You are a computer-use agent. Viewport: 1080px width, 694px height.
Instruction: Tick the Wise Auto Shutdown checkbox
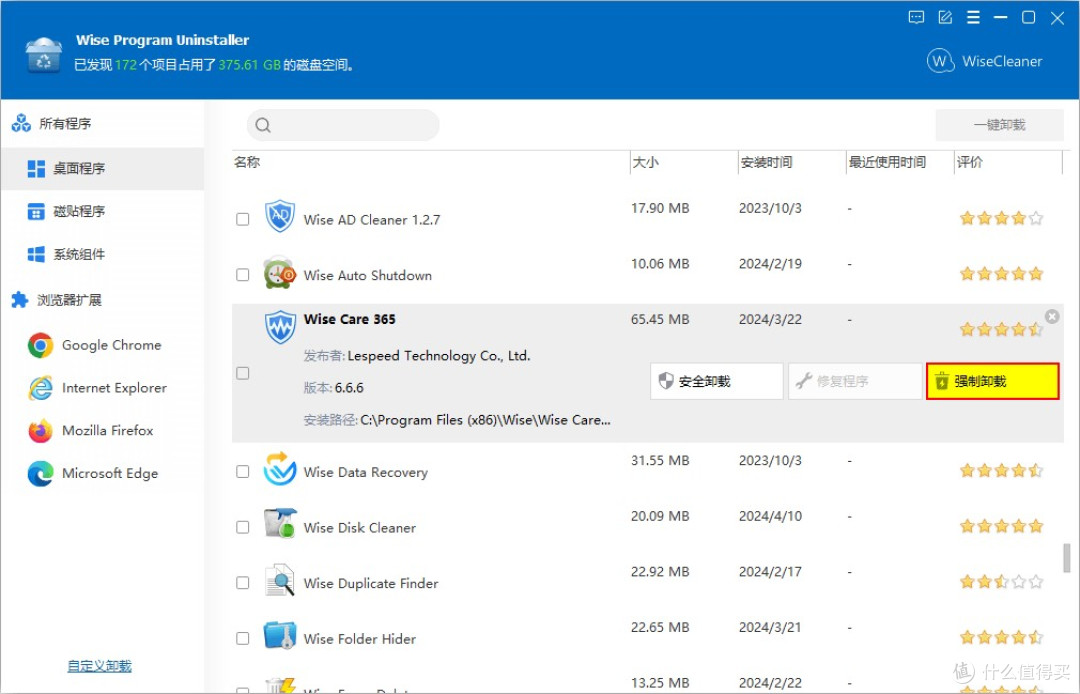coord(242,275)
